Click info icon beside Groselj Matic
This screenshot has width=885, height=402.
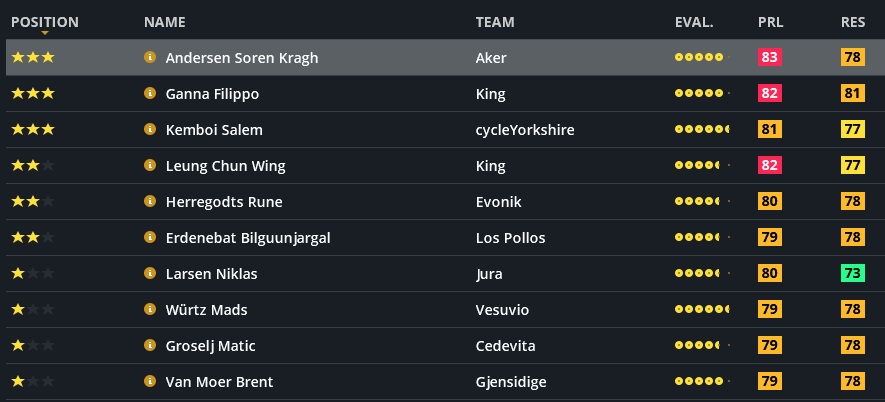click(x=150, y=346)
